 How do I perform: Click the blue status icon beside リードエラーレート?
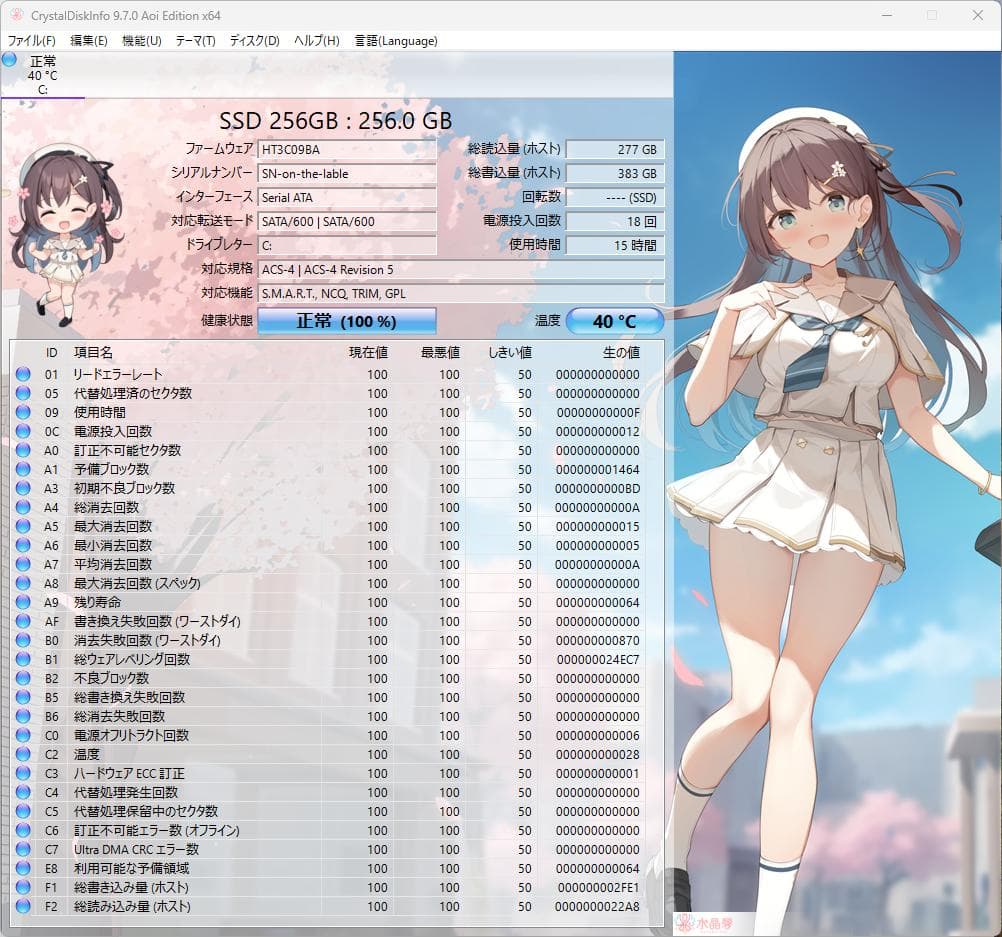(22, 375)
